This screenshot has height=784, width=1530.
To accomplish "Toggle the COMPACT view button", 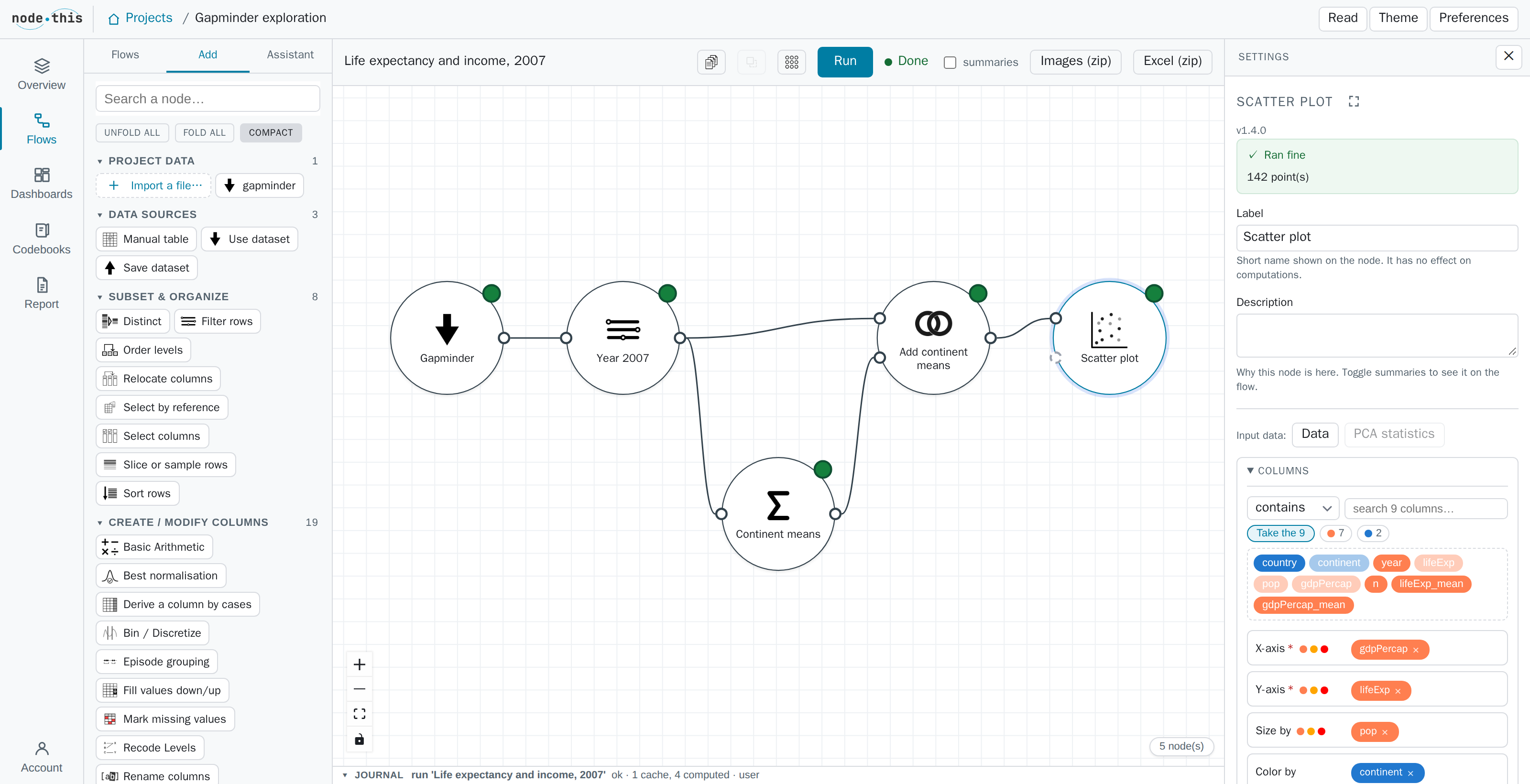I will pyautogui.click(x=270, y=132).
